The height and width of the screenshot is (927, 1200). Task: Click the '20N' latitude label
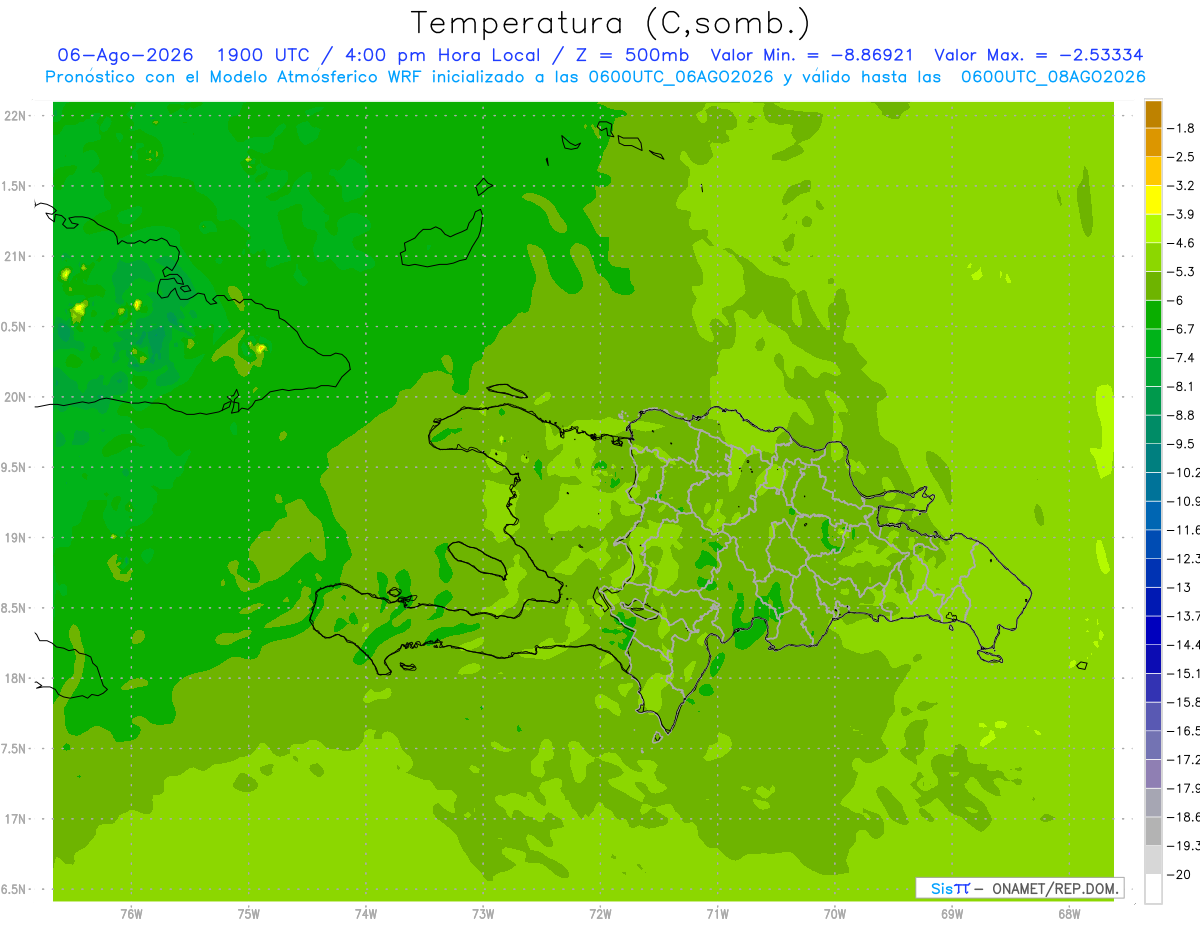click(15, 397)
